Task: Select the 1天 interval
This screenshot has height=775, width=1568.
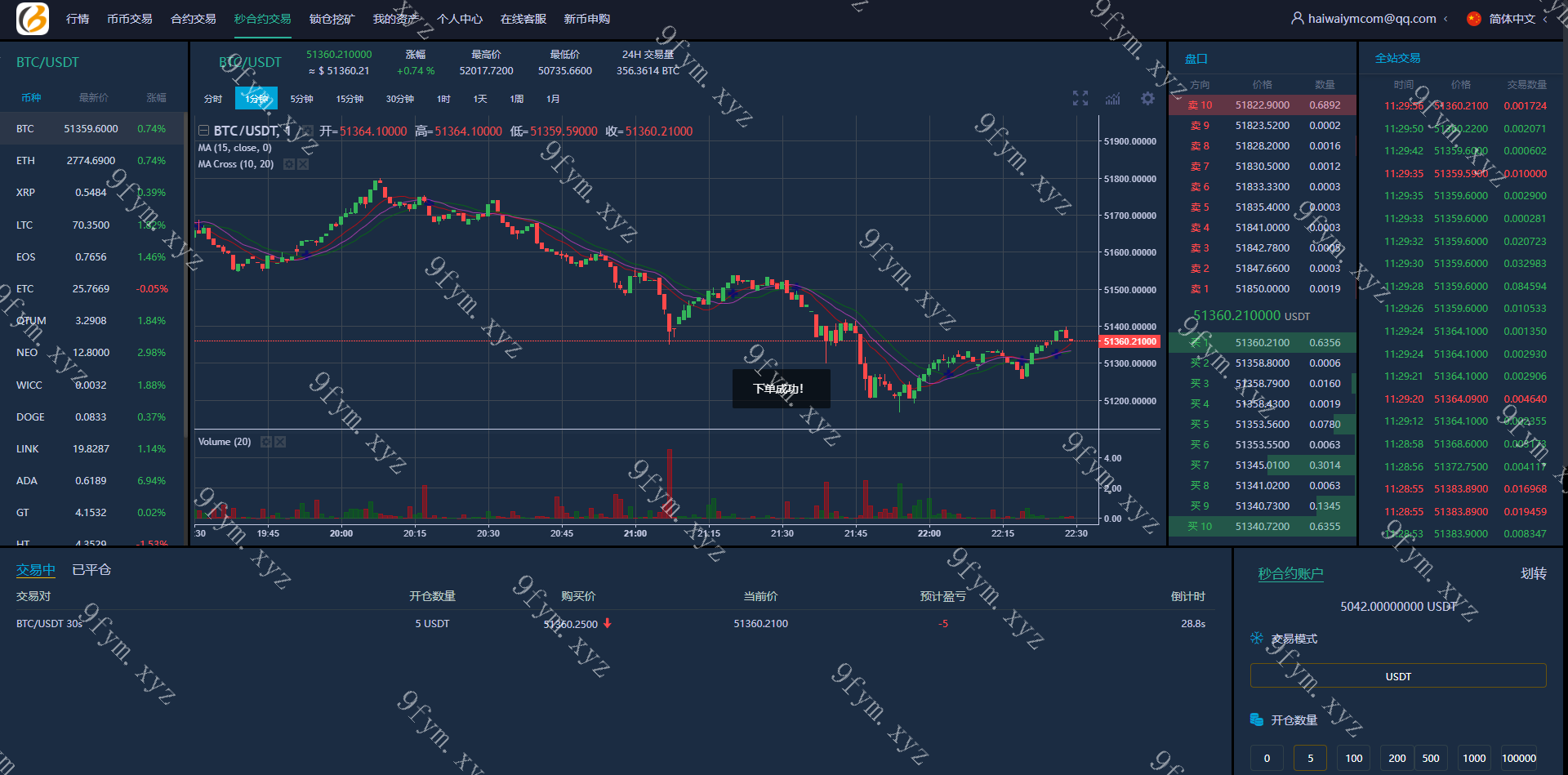Action: pyautogui.click(x=480, y=99)
